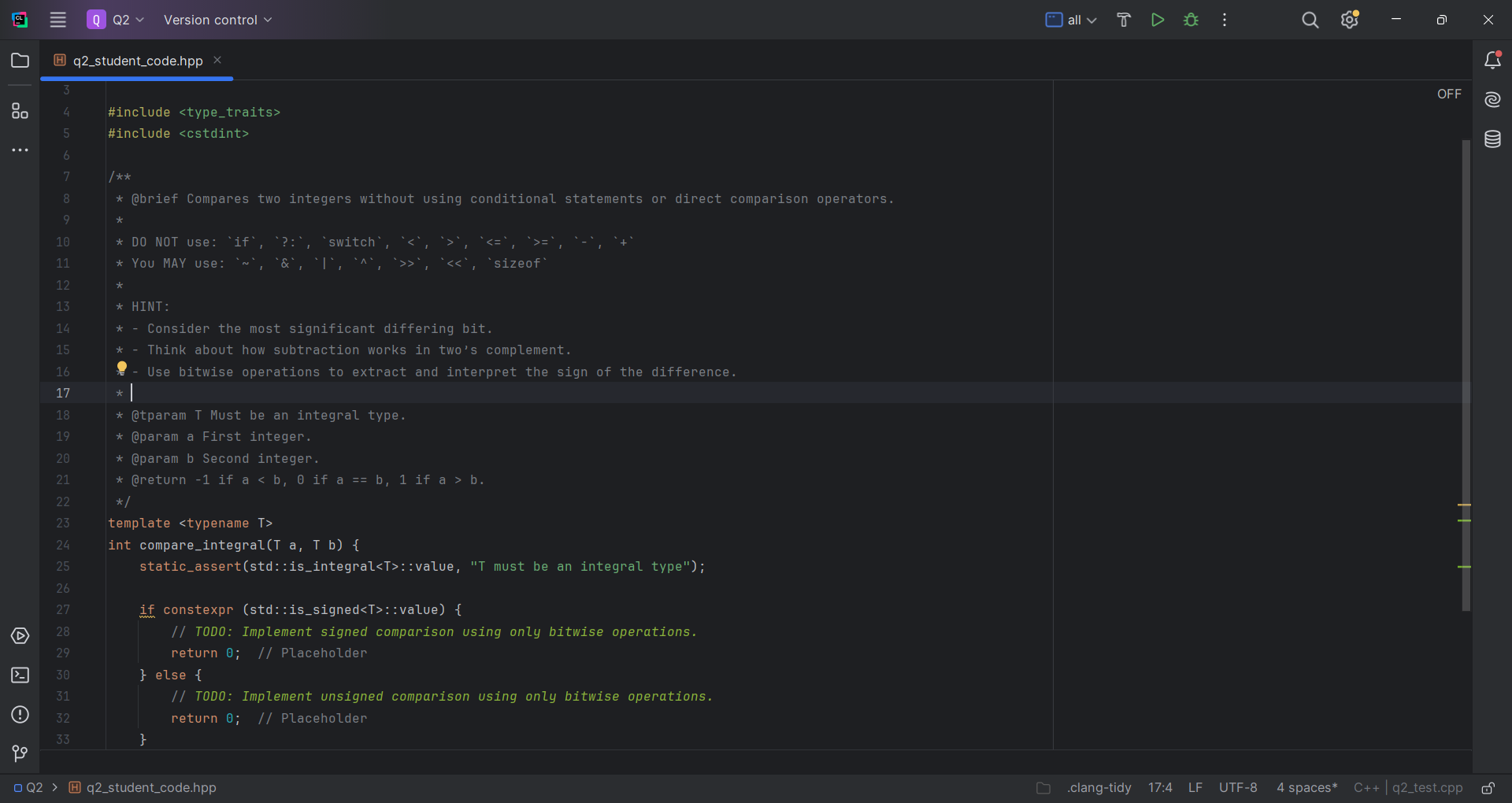Open the main hamburger menu

58,20
